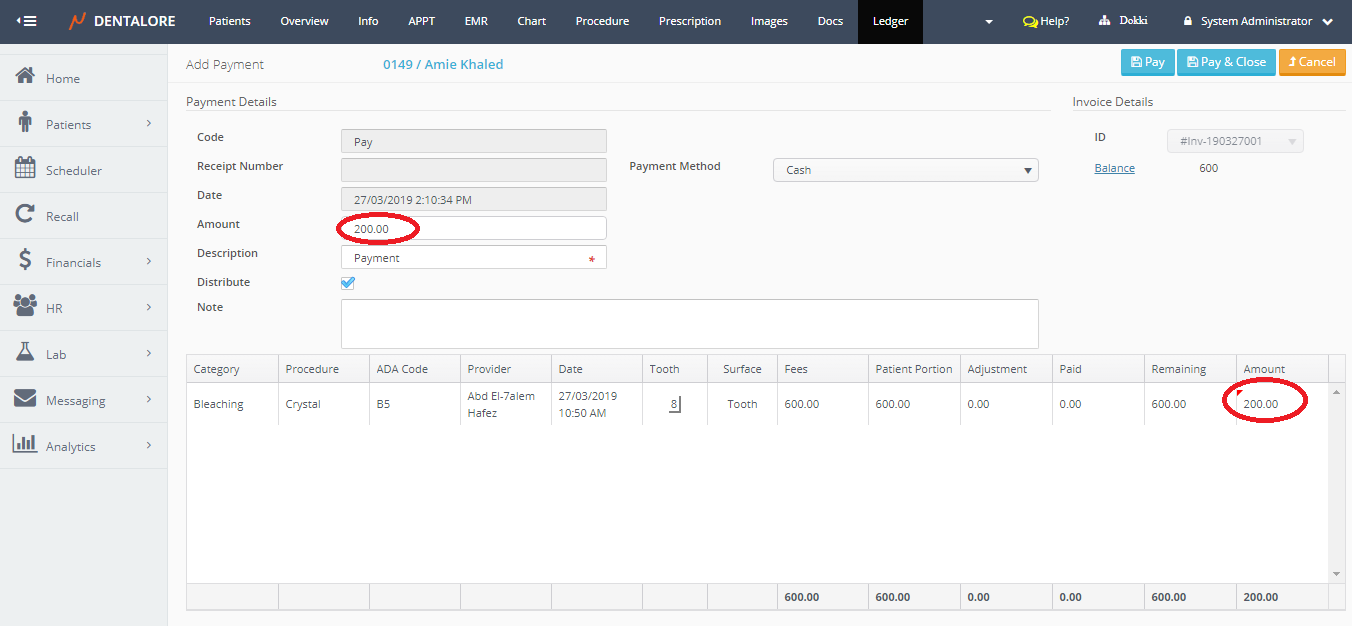Open the Payment Method dropdown
The height and width of the screenshot is (626, 1352).
point(905,170)
